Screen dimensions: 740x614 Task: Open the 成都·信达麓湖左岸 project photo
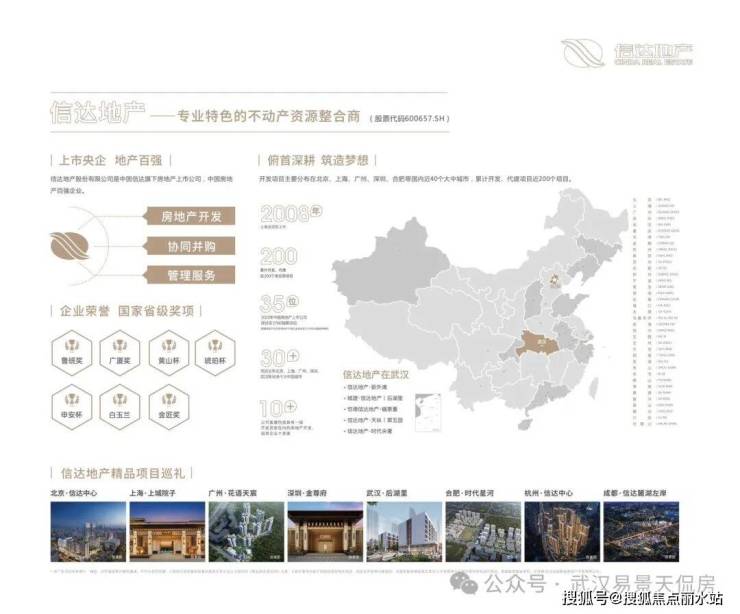click(x=641, y=531)
